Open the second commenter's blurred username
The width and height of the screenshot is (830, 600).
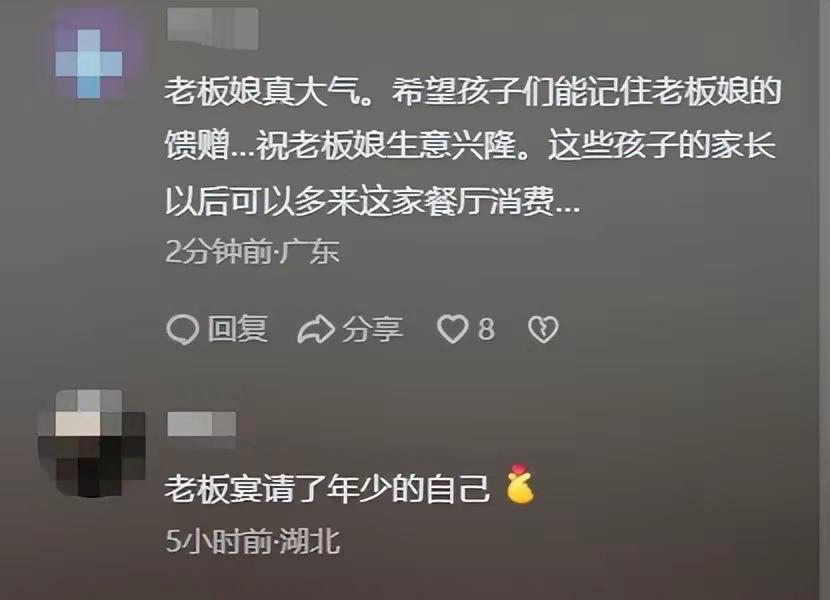[x=202, y=424]
